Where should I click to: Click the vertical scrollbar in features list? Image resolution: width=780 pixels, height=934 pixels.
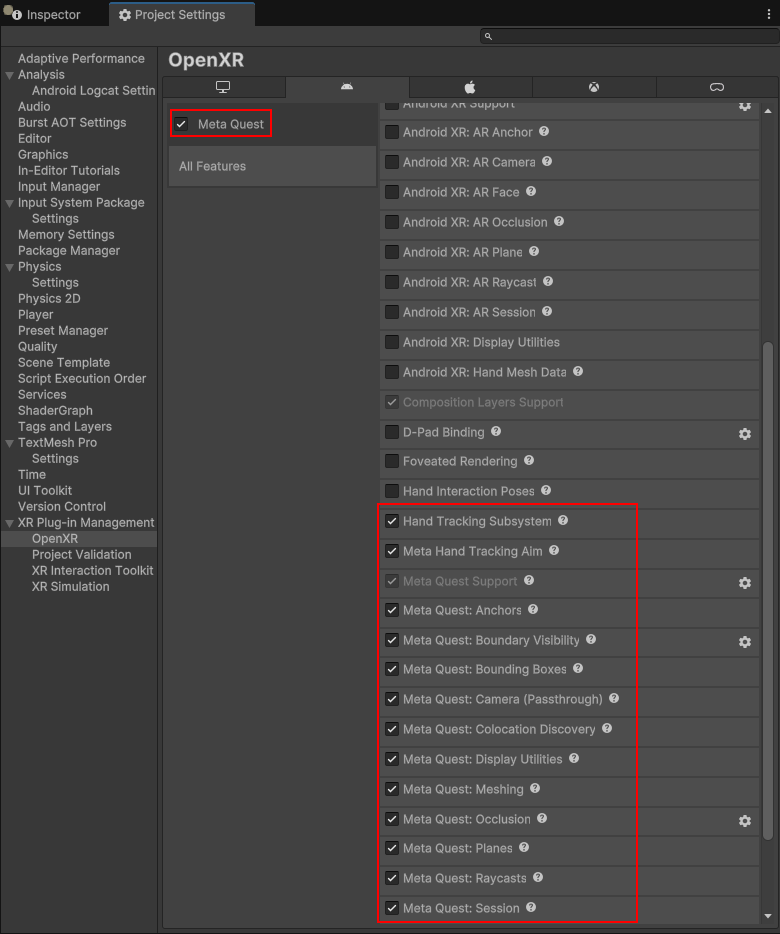click(x=768, y=590)
